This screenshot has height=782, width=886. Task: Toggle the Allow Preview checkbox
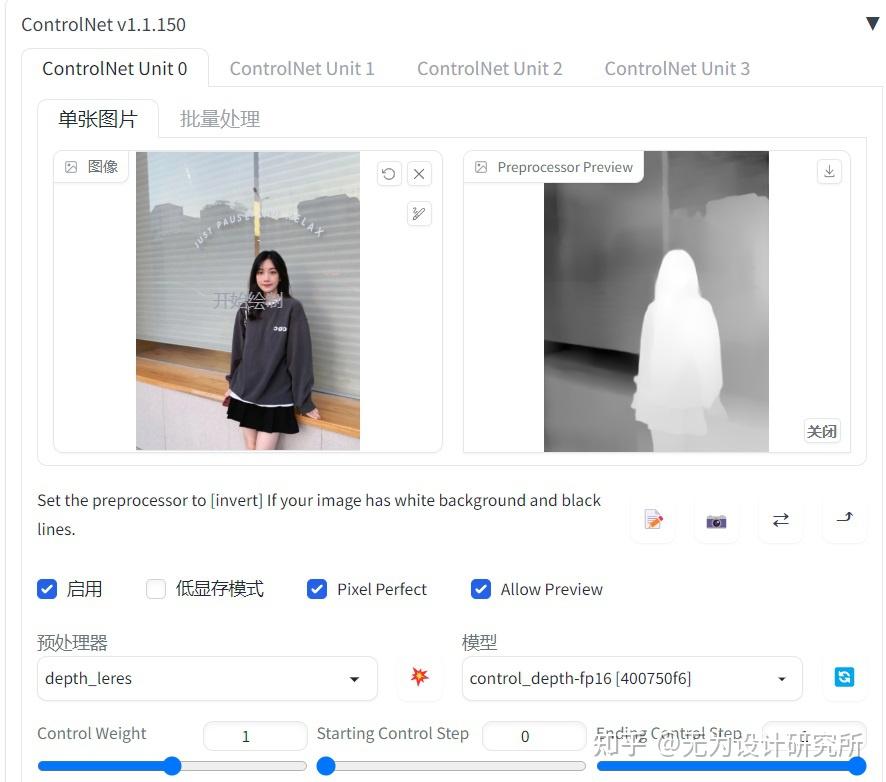481,589
